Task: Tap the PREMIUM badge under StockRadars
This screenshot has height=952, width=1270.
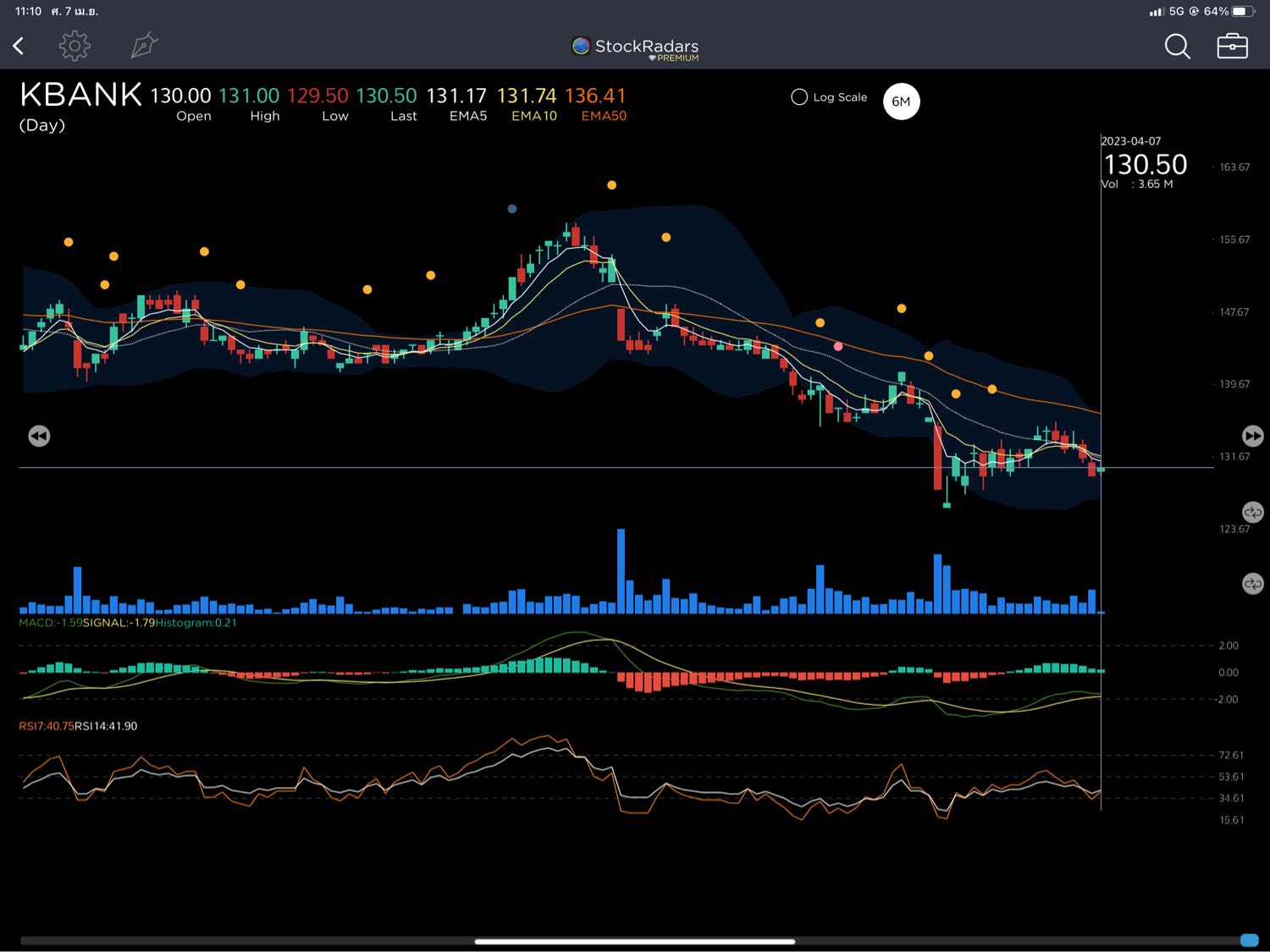Action: coord(675,58)
